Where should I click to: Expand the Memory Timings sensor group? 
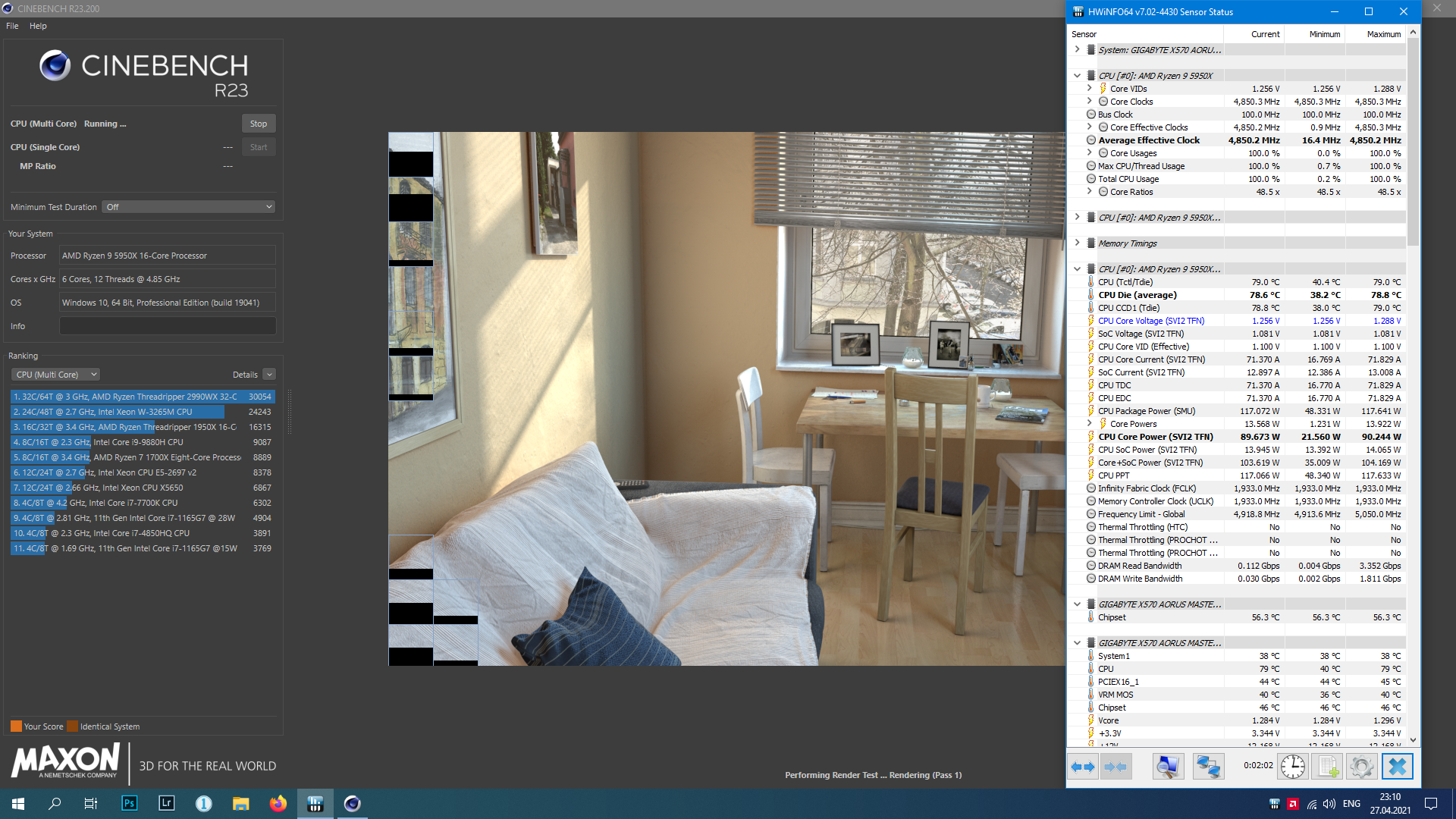click(x=1077, y=243)
